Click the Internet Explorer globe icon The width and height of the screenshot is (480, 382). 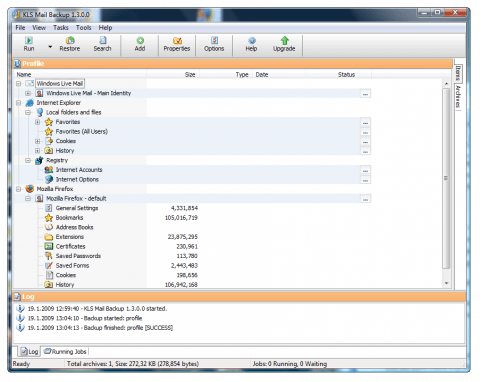30,103
